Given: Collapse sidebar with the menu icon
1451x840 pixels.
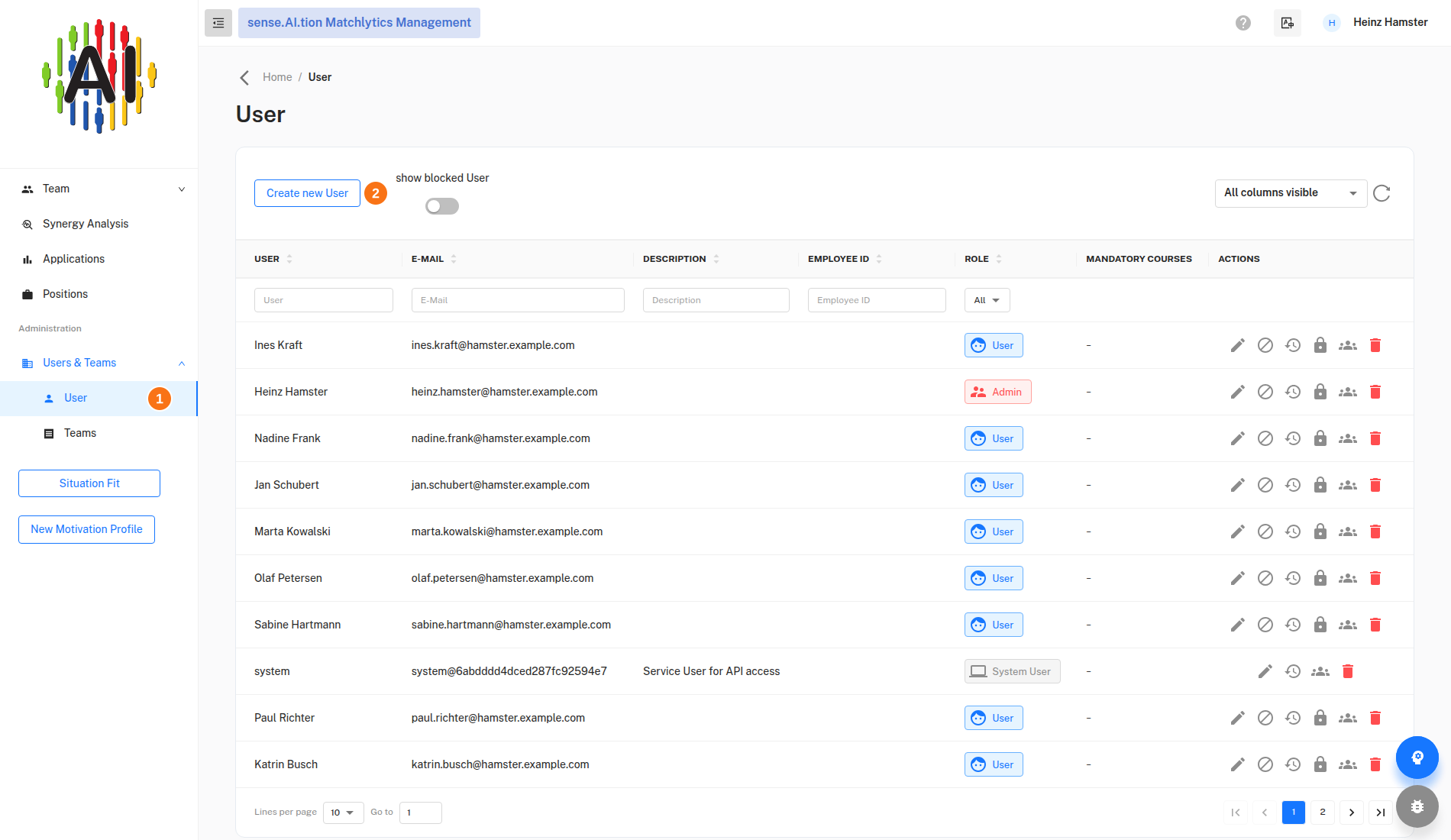Looking at the screenshot, I should [218, 23].
